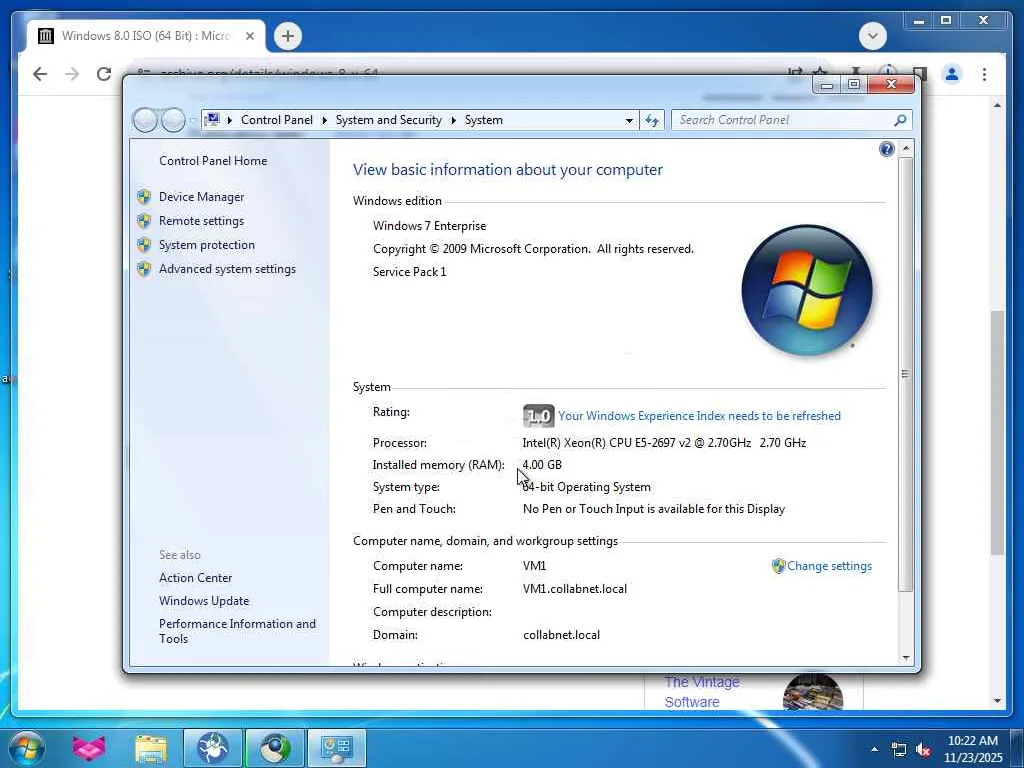Click the shield icon beside Advanced system settings
Viewport: 1024px width, 768px height.
click(144, 269)
